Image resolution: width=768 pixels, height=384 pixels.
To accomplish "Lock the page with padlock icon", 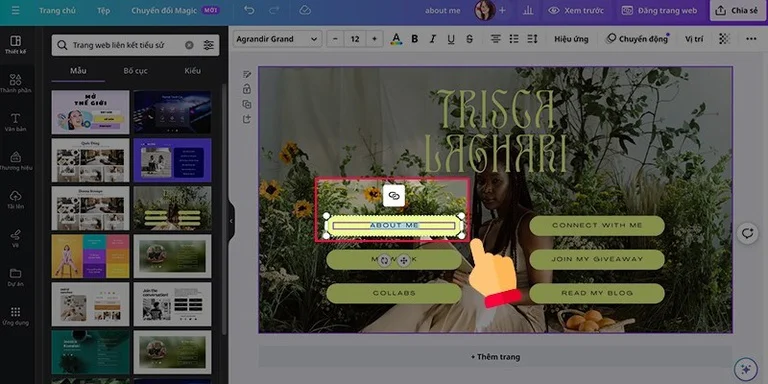I will (247, 89).
